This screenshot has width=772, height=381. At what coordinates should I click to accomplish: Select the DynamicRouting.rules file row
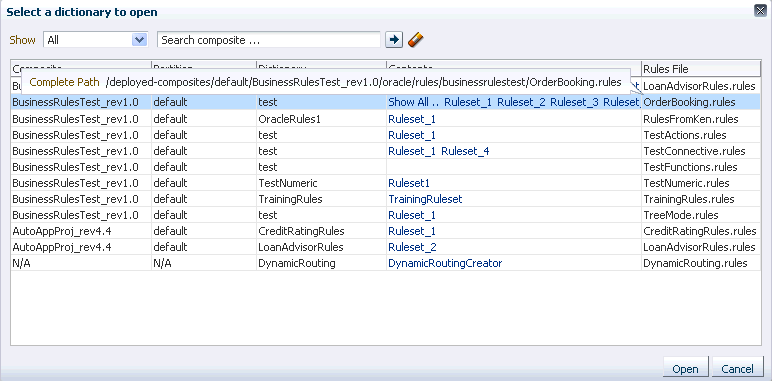coord(386,263)
